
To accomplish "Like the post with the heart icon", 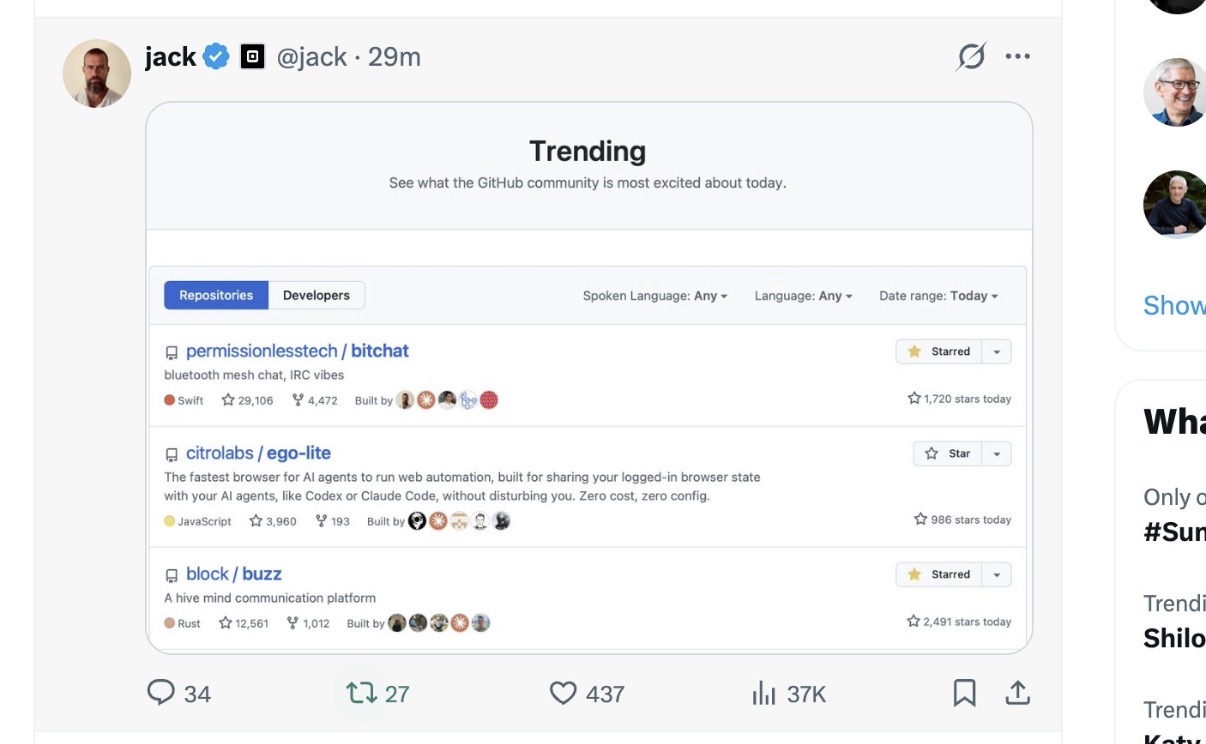I will point(564,693).
